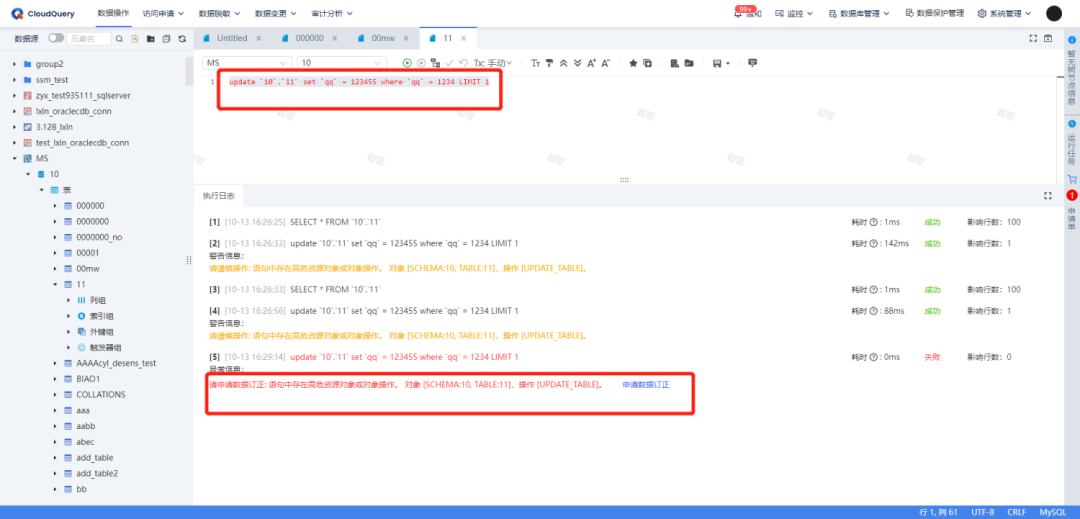Click the 申请数据订正 link
Viewport: 1080px width, 519px height.
click(x=646, y=385)
